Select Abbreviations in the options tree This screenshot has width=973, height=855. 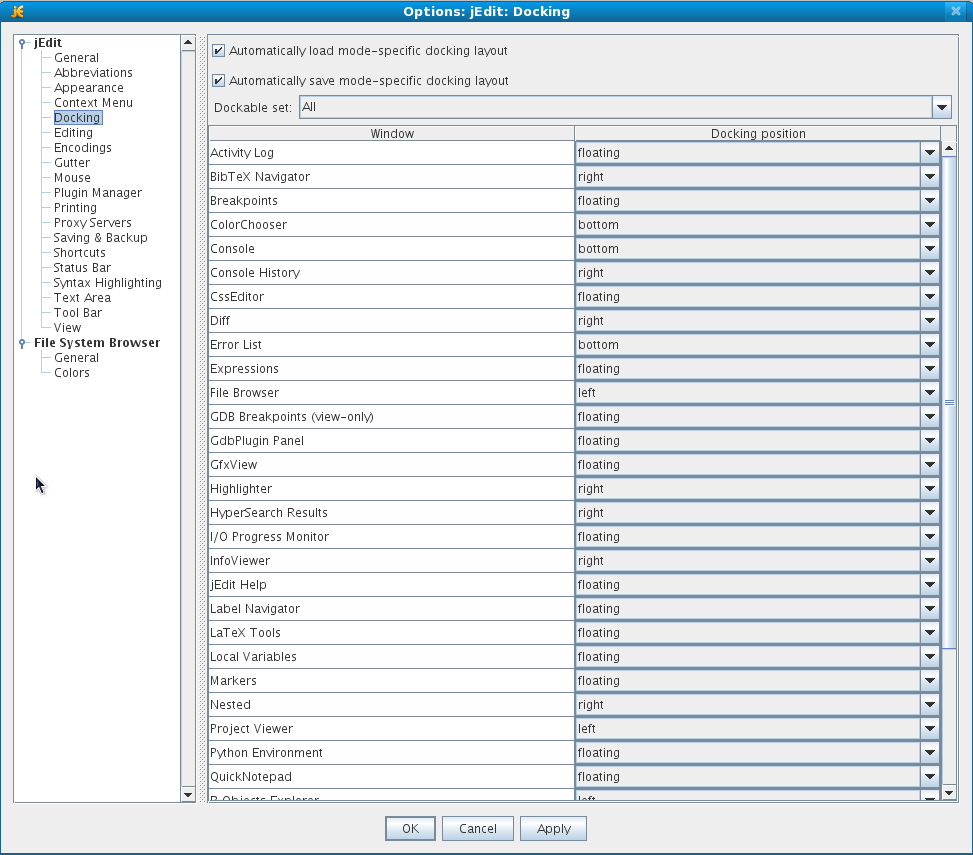point(93,73)
